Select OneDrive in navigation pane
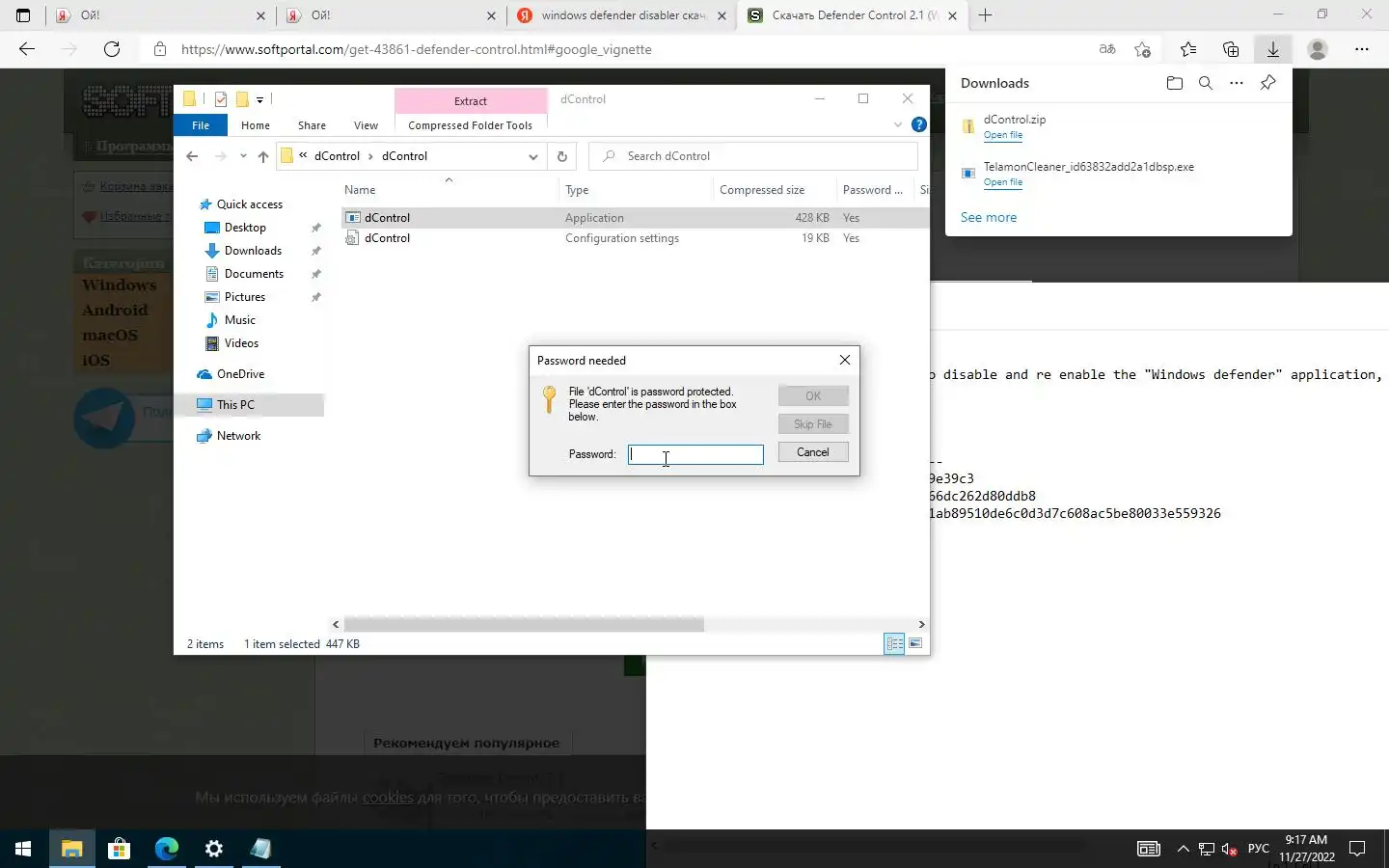The image size is (1389, 868). pyautogui.click(x=240, y=374)
